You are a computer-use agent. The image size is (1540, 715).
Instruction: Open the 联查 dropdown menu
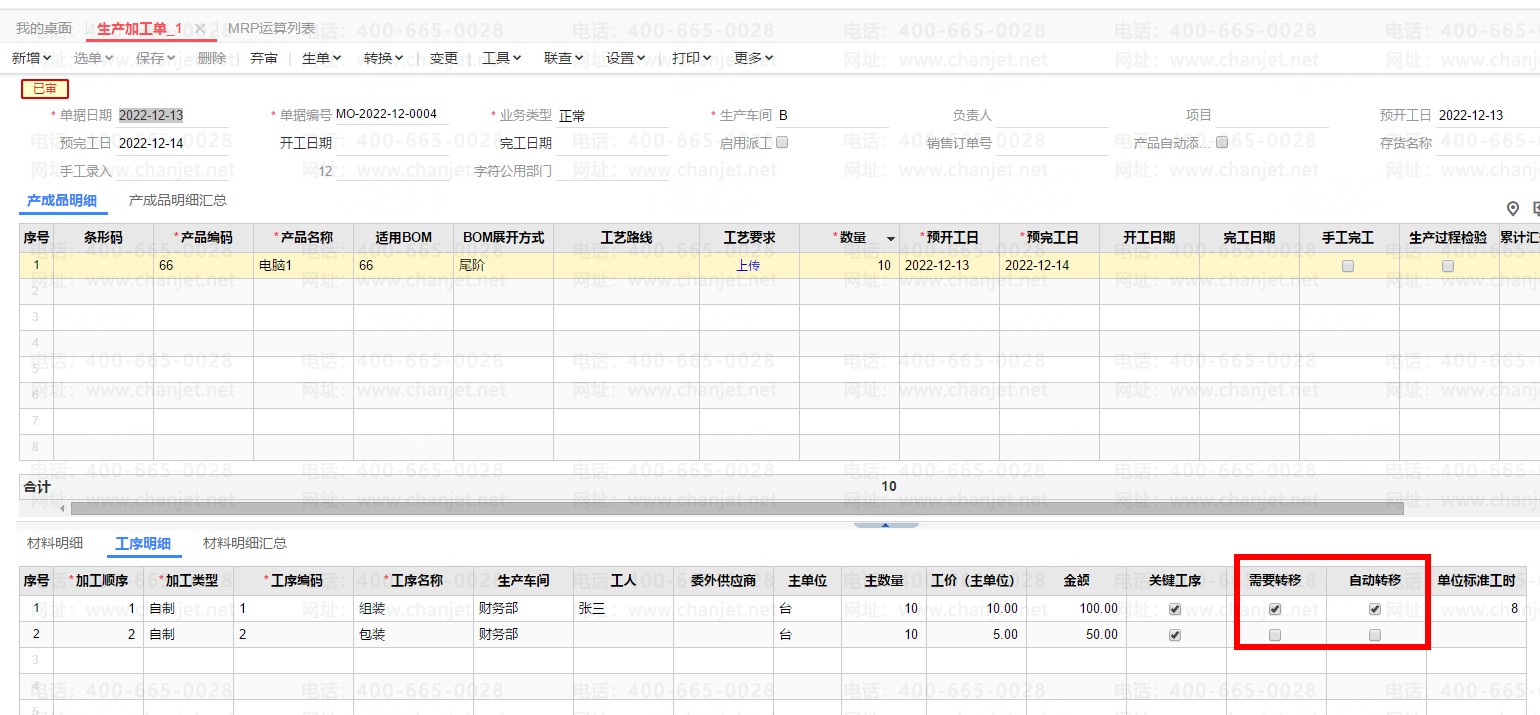pyautogui.click(x=563, y=58)
